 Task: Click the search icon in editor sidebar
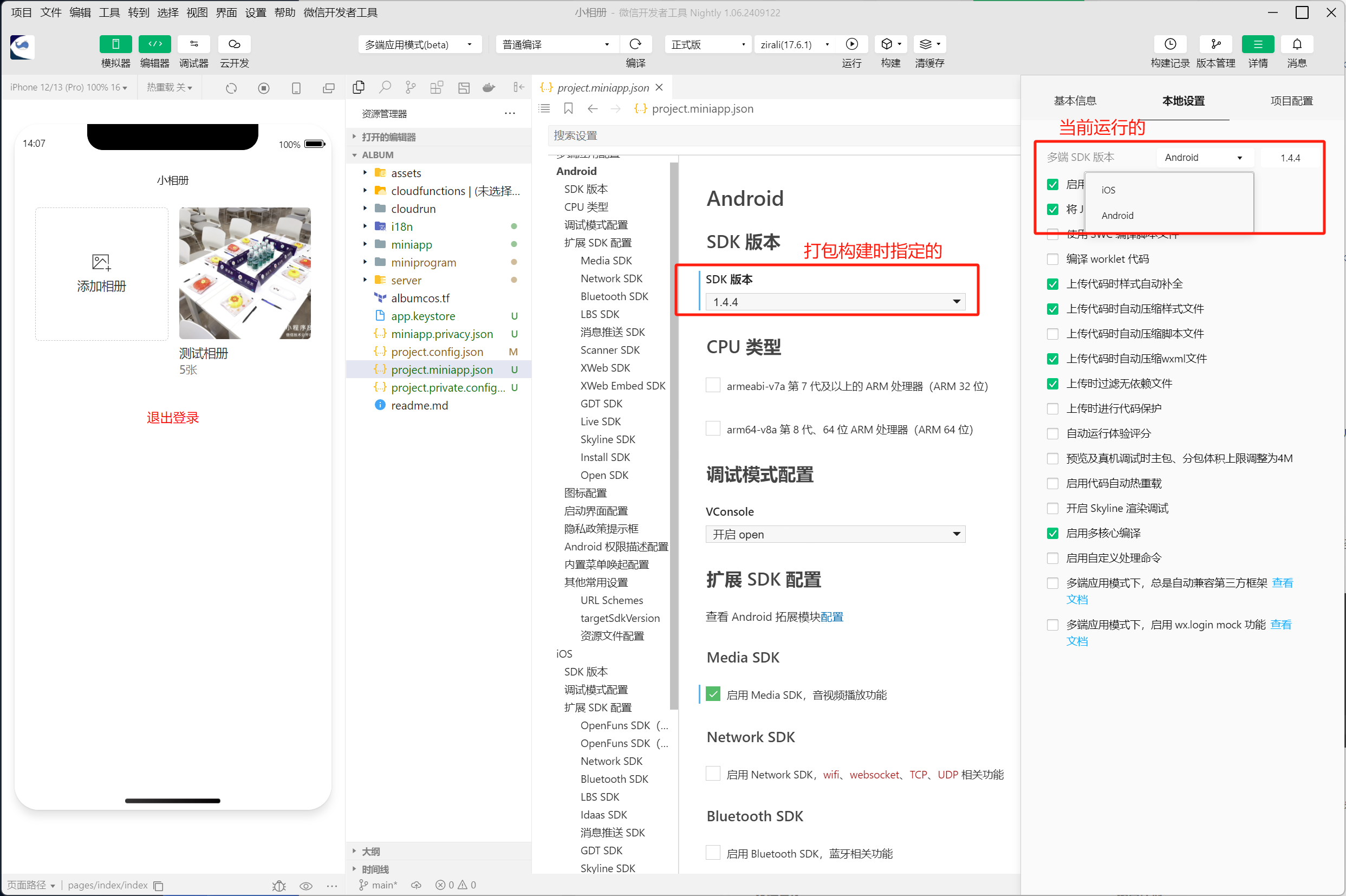[x=385, y=87]
